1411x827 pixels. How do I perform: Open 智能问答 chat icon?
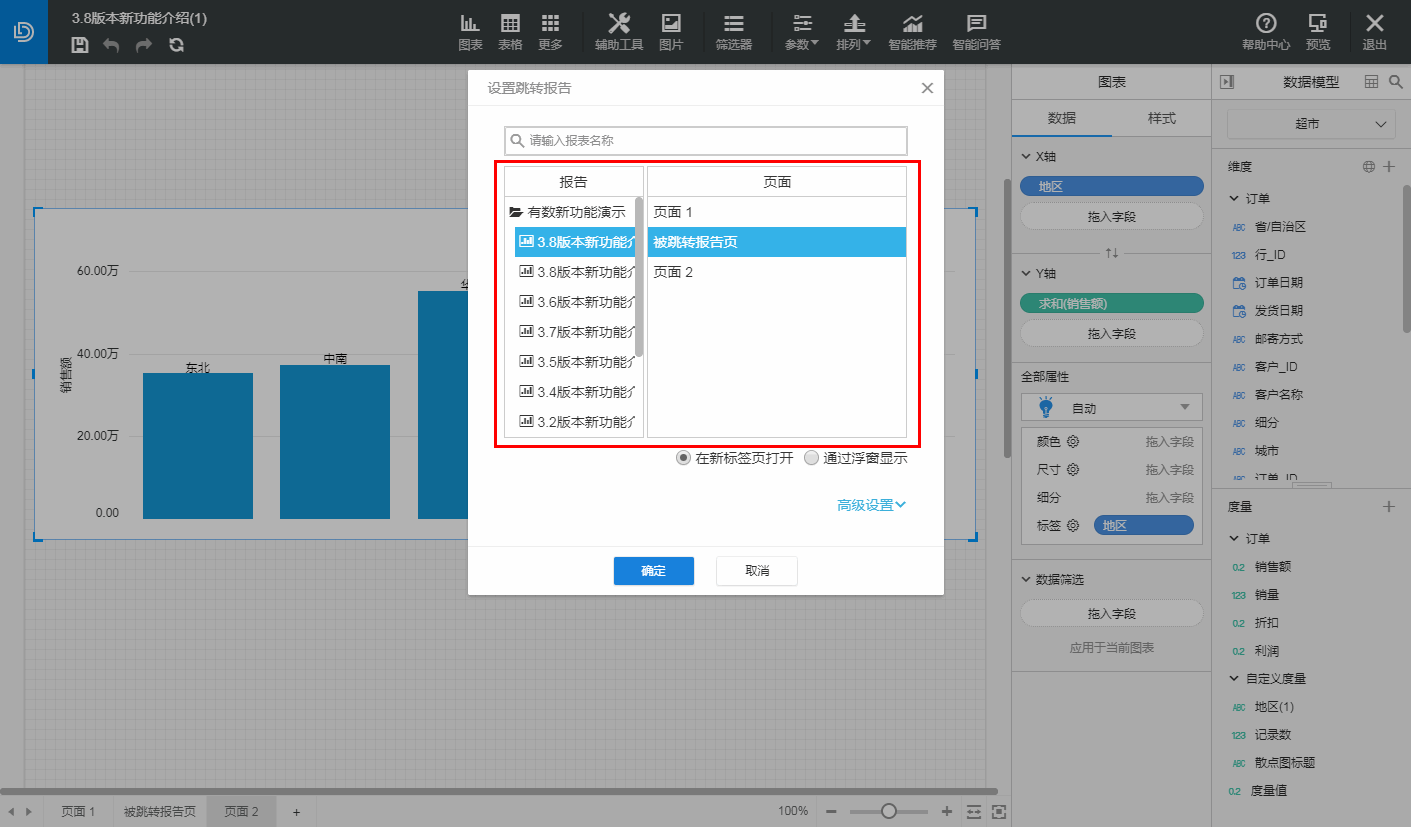coord(976,32)
